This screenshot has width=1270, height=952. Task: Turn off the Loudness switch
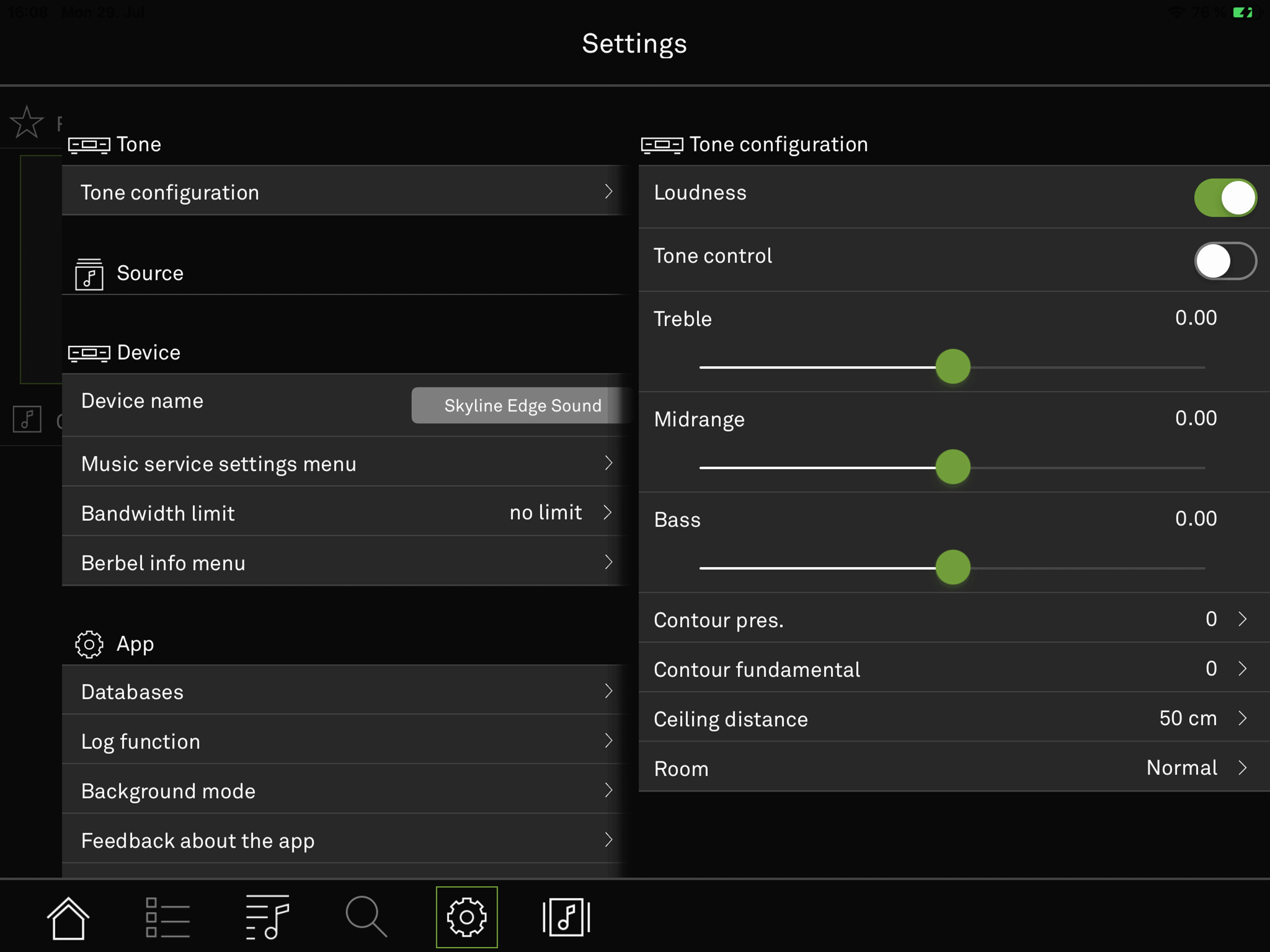[x=1225, y=198]
